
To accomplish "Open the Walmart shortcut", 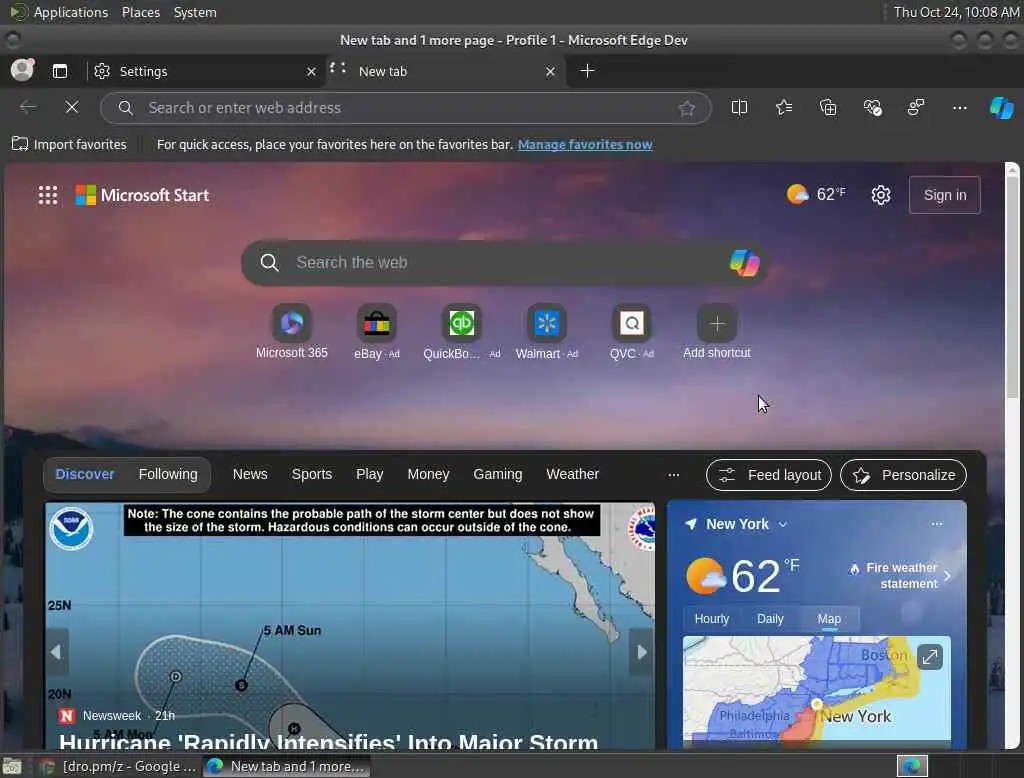I will (547, 331).
